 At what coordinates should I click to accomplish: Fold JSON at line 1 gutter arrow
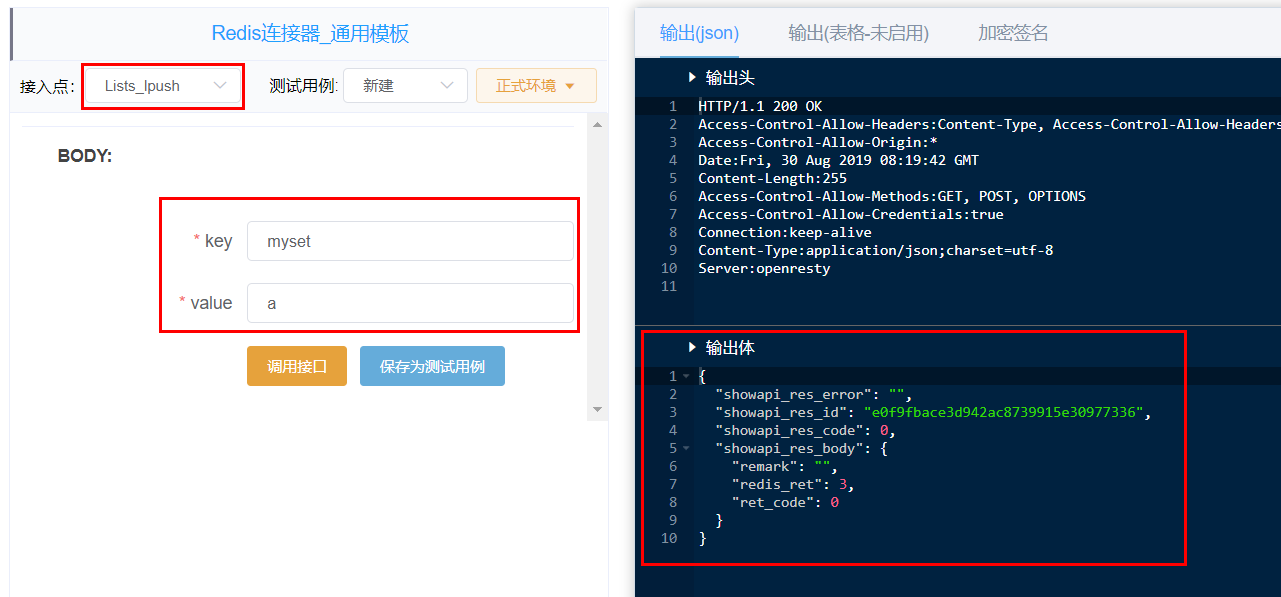(x=686, y=377)
